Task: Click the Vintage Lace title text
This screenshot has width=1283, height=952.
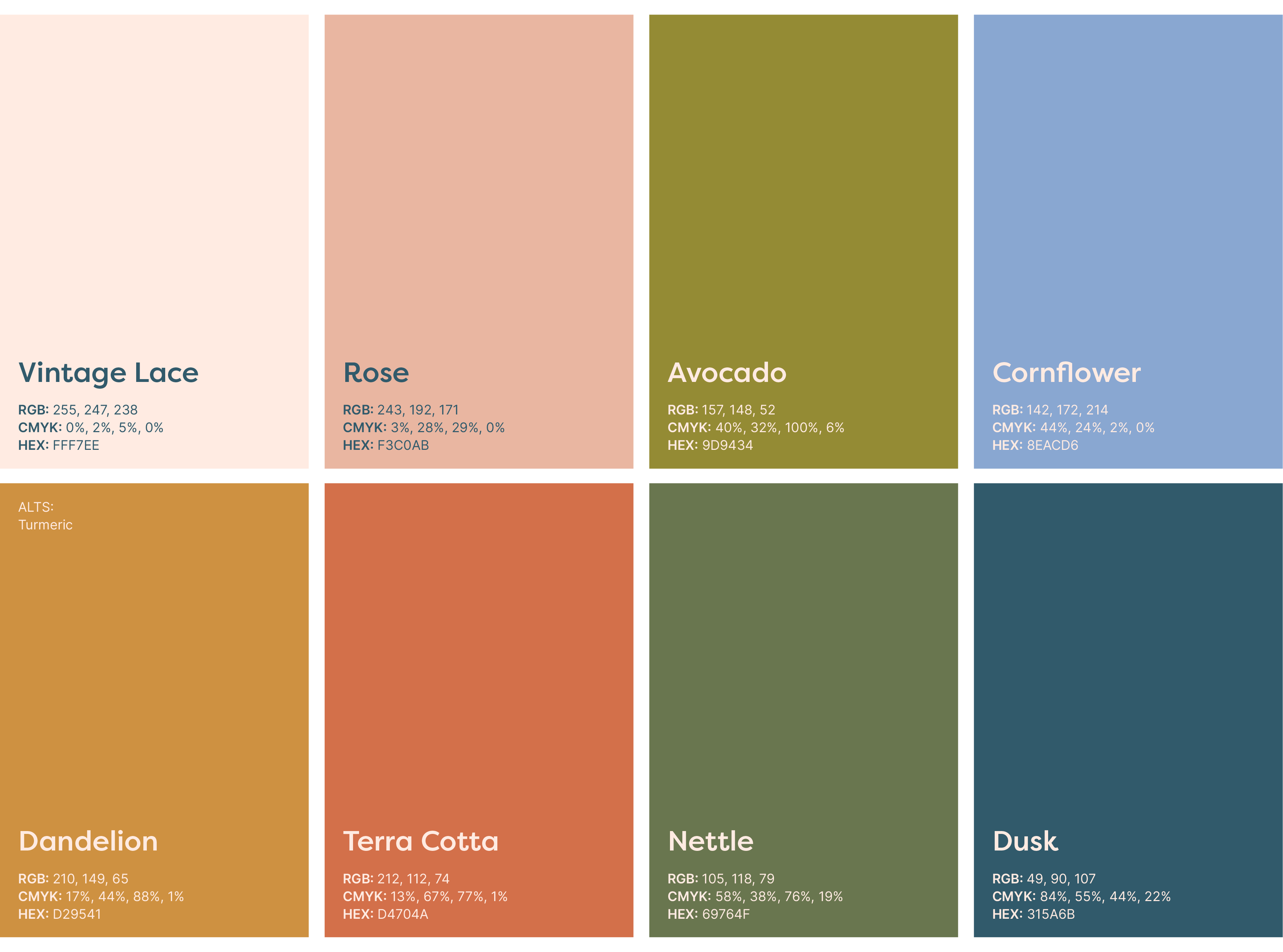Action: tap(108, 373)
